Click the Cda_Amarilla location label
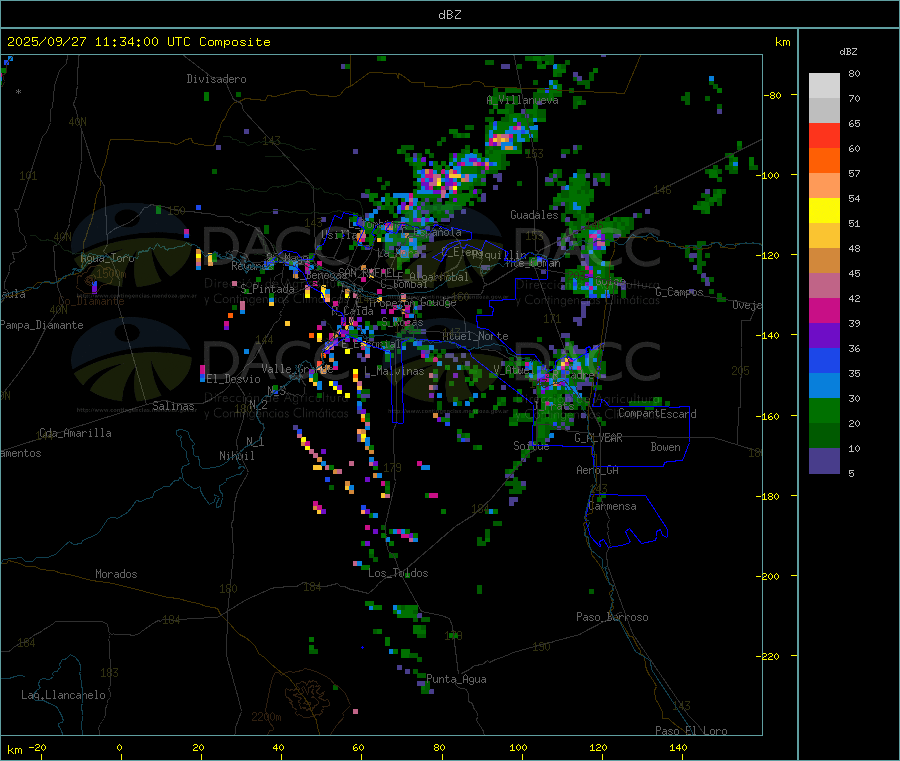Image resolution: width=900 pixels, height=761 pixels. click(75, 433)
